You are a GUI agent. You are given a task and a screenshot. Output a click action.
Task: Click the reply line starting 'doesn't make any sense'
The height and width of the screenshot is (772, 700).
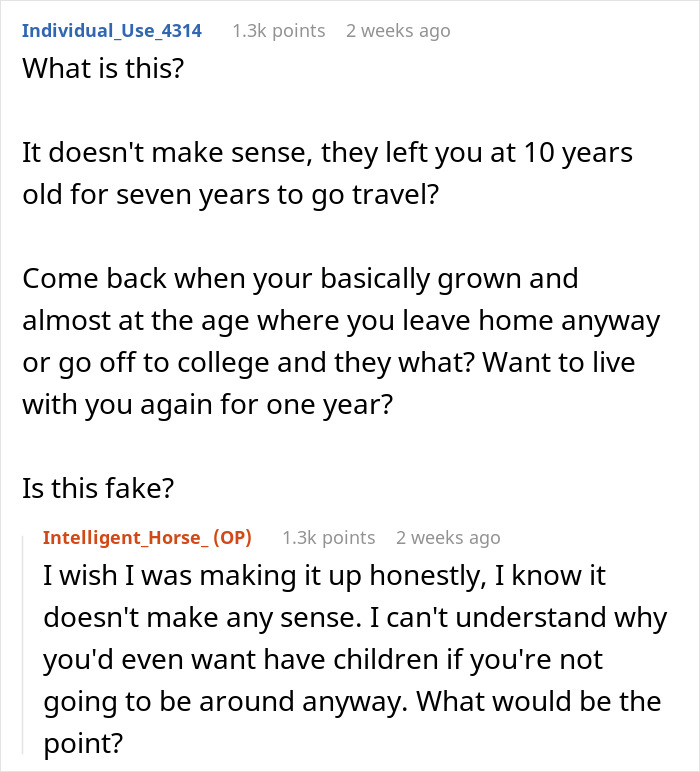[x=354, y=619]
